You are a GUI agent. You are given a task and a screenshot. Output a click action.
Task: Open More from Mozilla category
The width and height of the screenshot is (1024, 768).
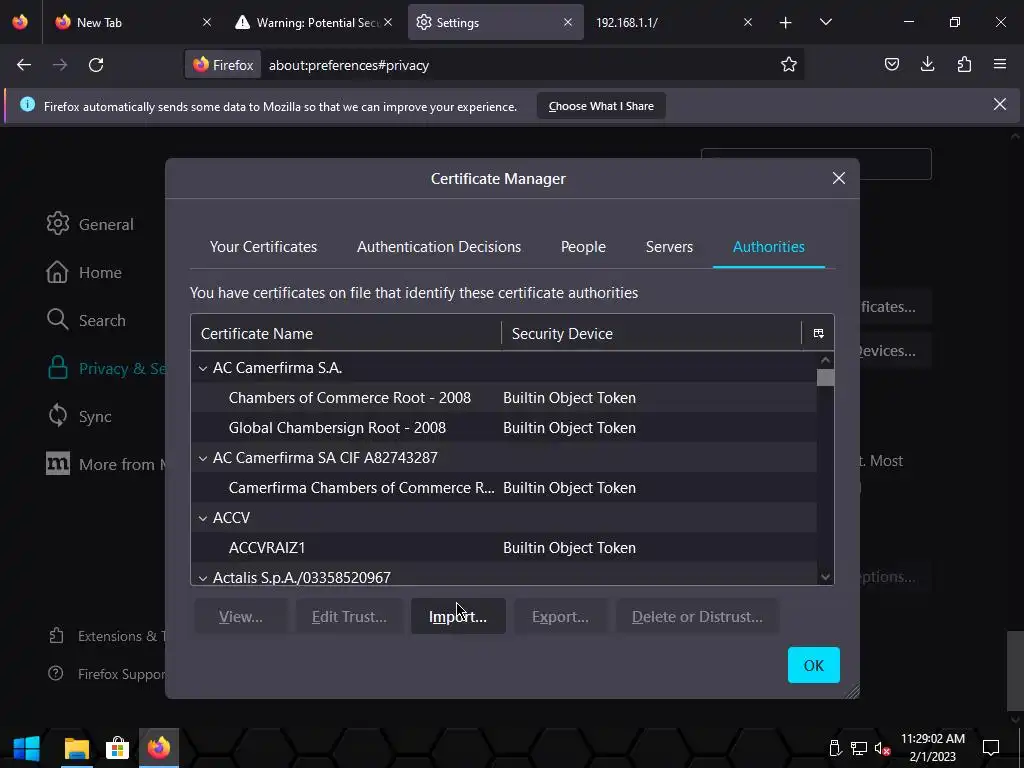click(x=106, y=464)
